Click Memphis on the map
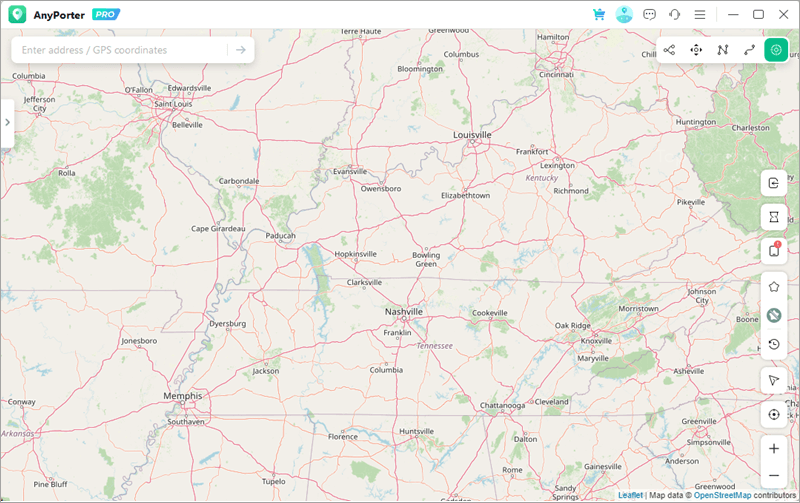The image size is (800, 503). coord(183,396)
